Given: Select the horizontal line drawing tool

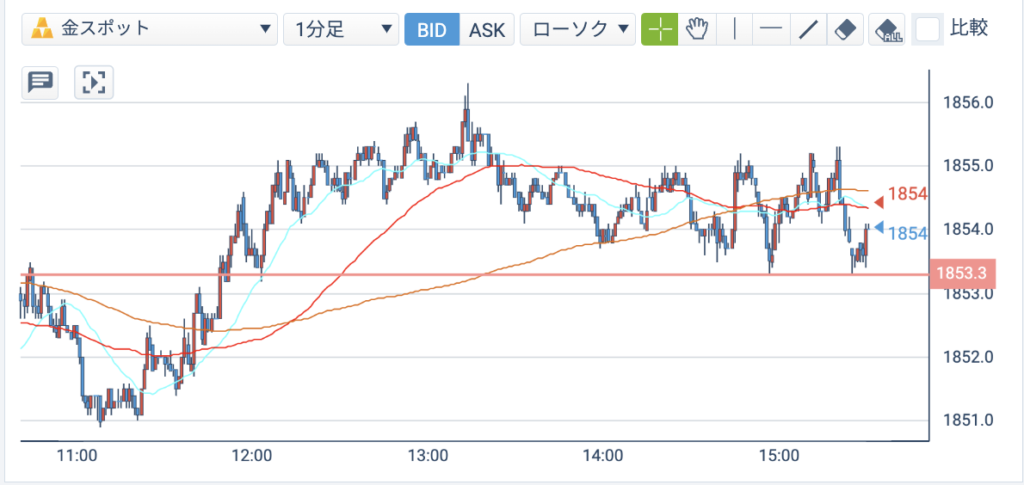Looking at the screenshot, I should (772, 29).
